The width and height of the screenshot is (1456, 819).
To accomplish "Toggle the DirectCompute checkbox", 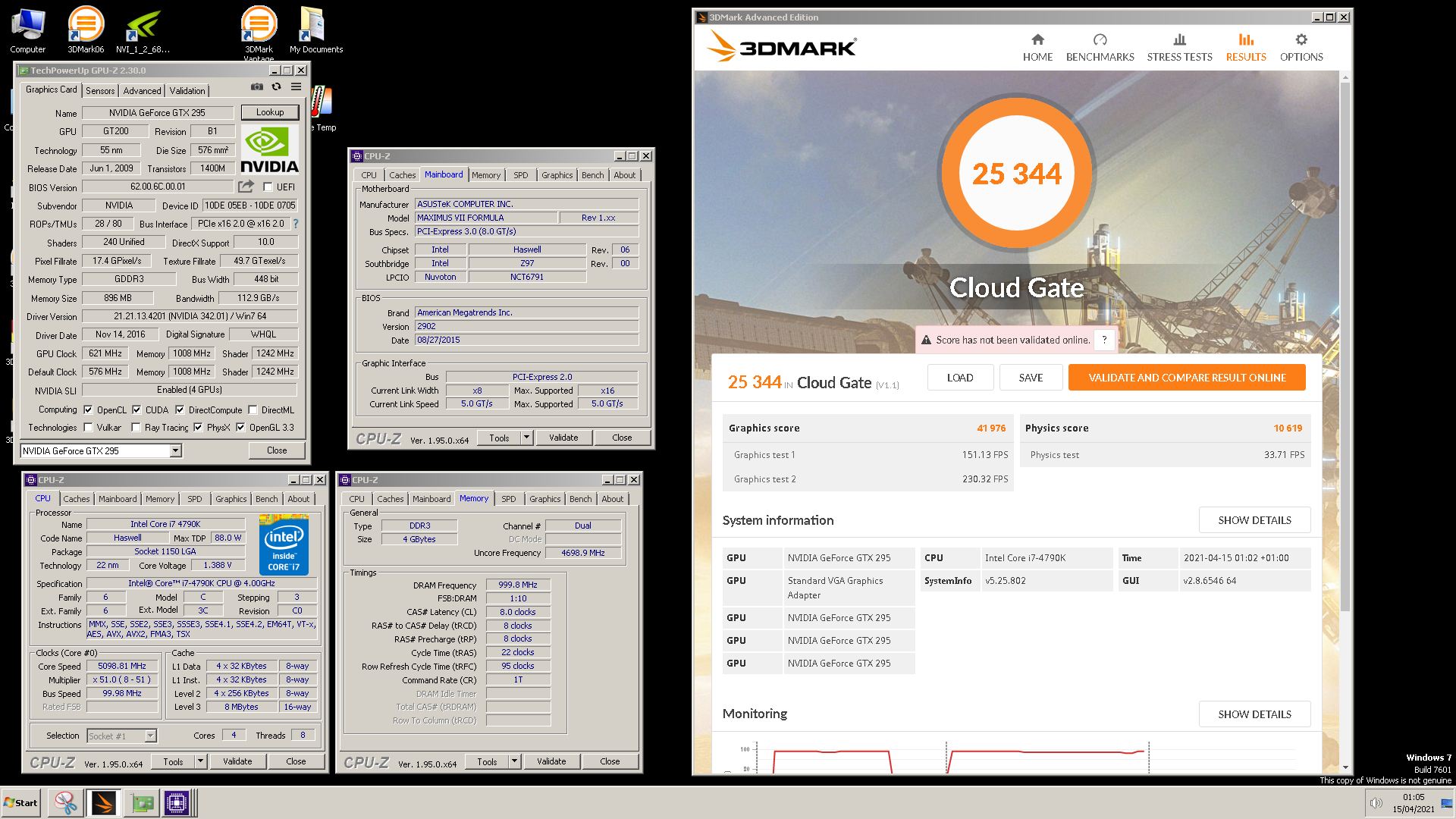I will pos(180,409).
